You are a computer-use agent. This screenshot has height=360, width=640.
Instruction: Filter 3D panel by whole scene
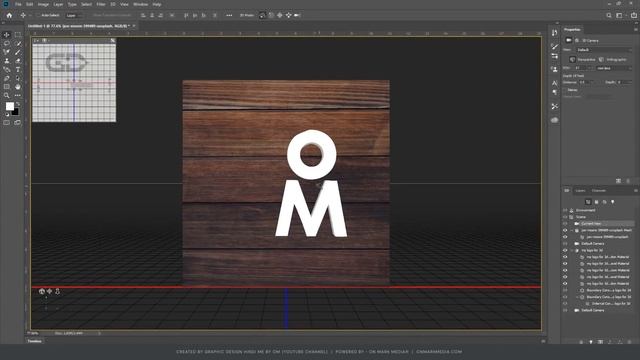click(x=588, y=202)
